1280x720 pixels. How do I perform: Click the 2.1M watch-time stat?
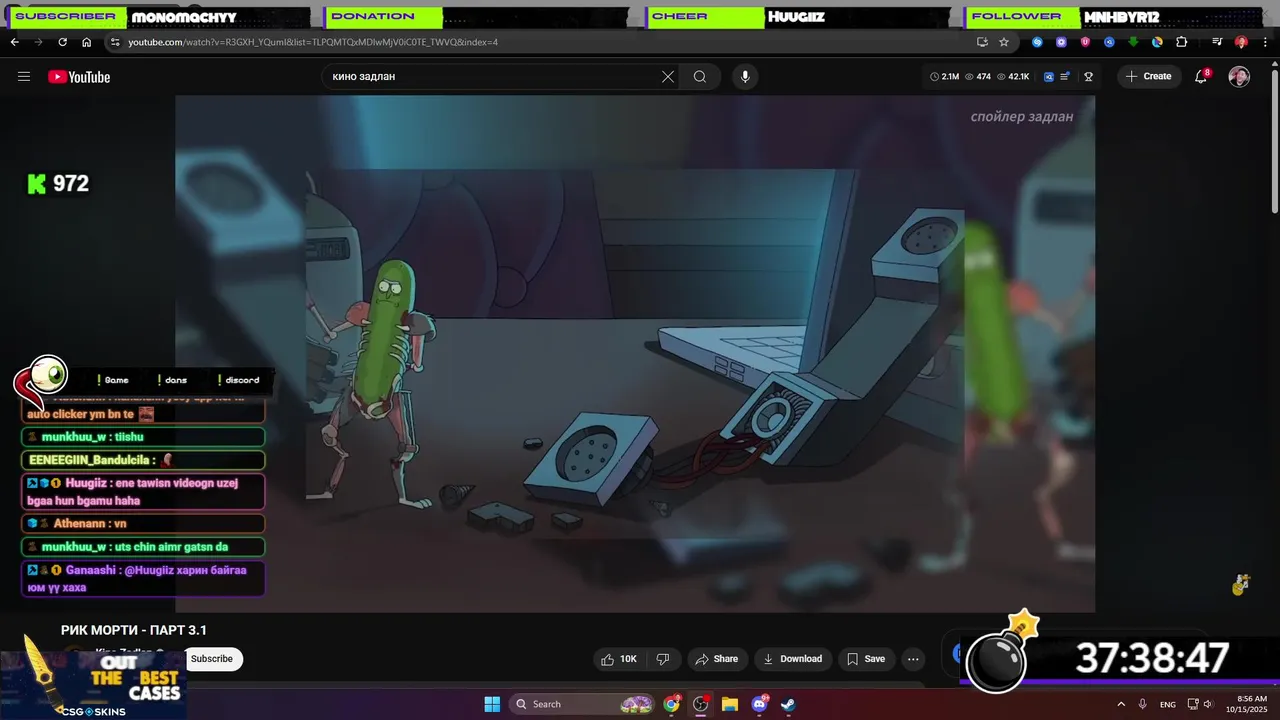tap(945, 77)
